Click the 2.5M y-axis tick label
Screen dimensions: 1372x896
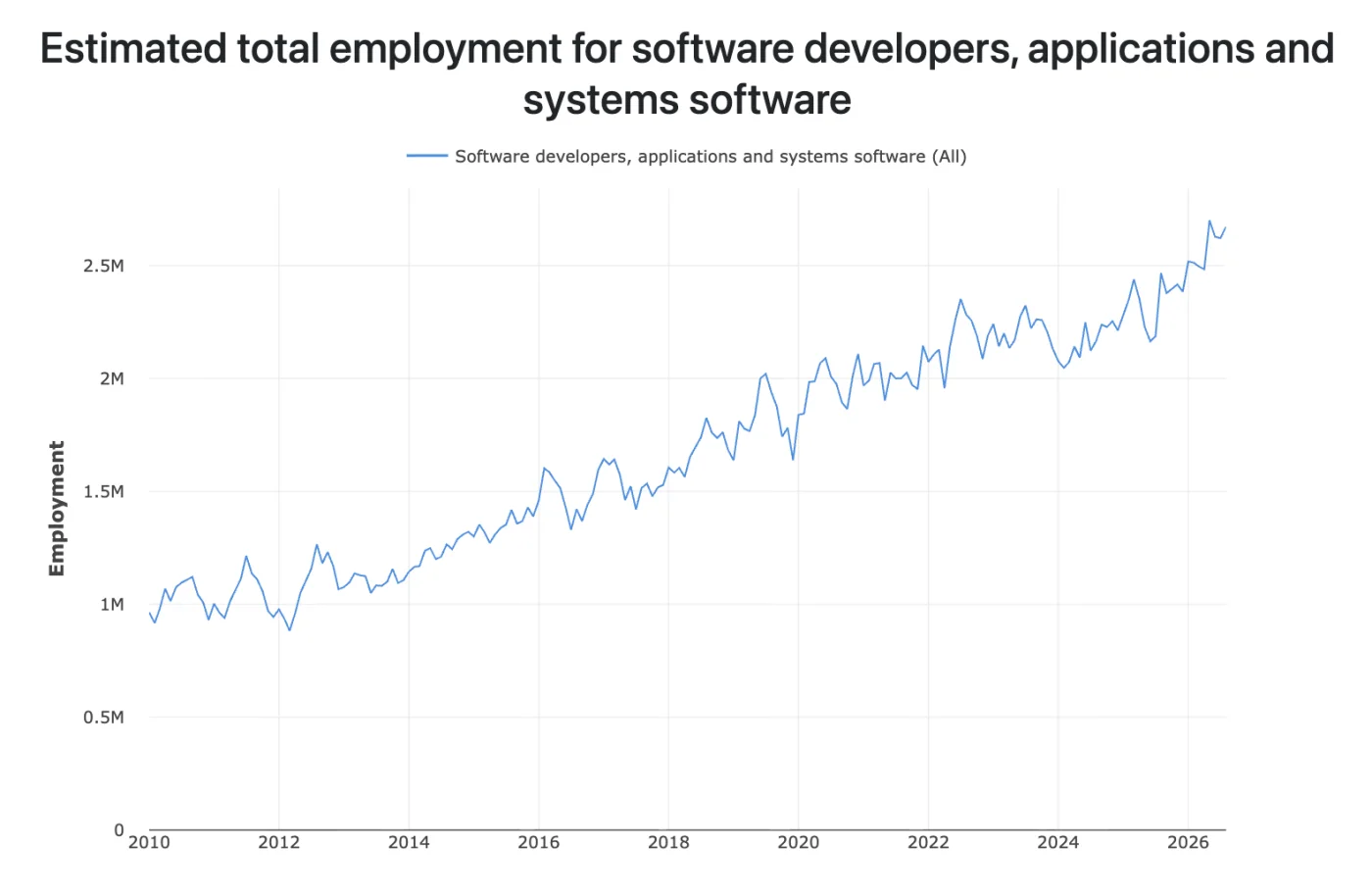click(x=104, y=266)
